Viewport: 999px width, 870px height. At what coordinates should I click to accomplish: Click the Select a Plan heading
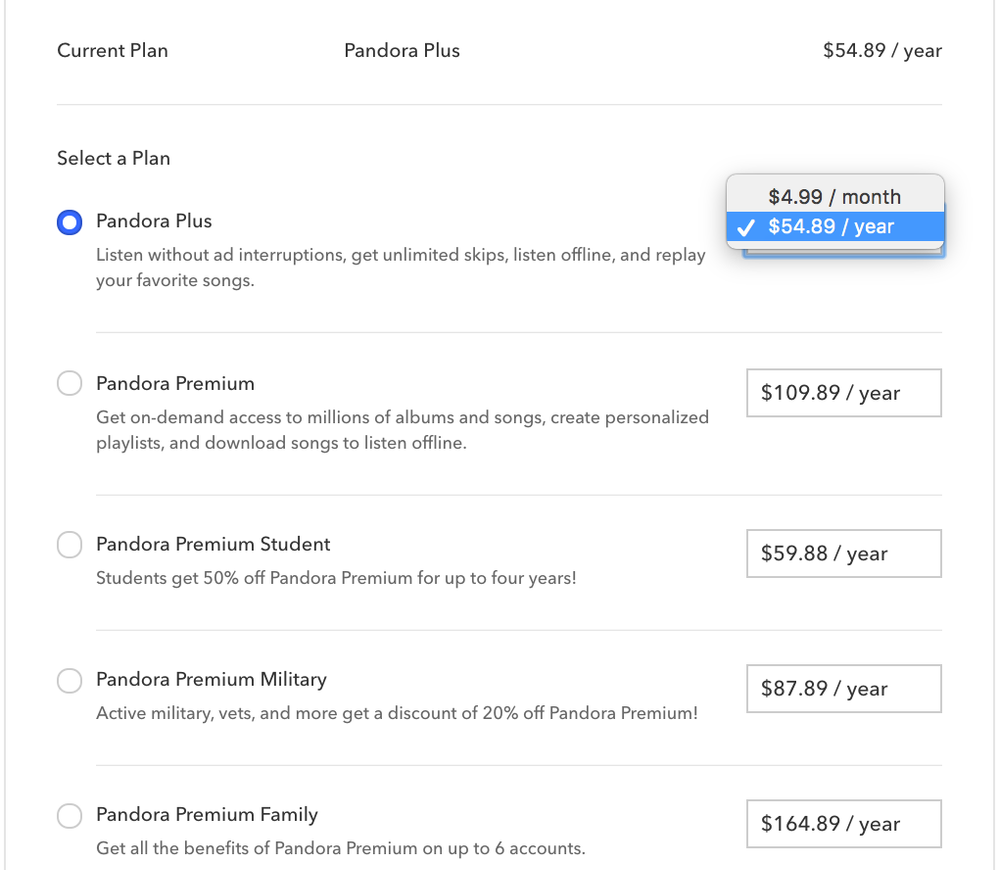113,158
